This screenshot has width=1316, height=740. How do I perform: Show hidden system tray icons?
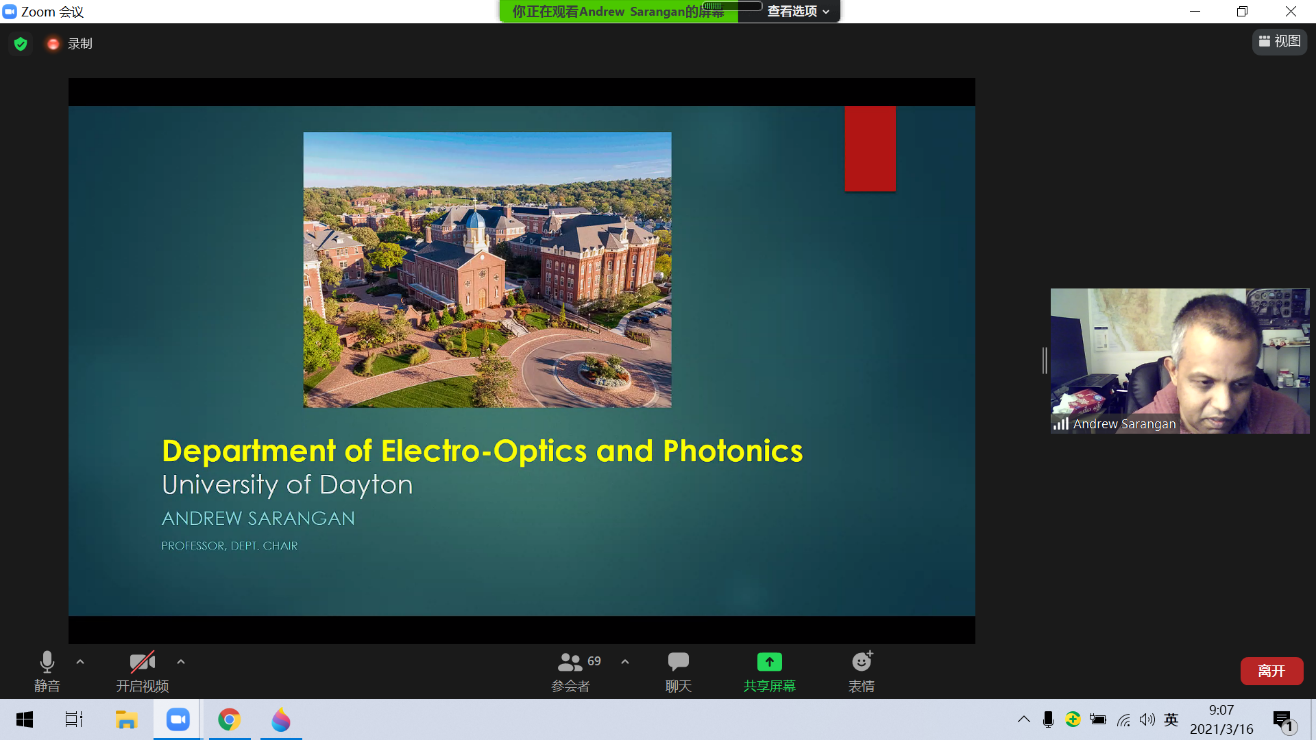[x=1024, y=719]
